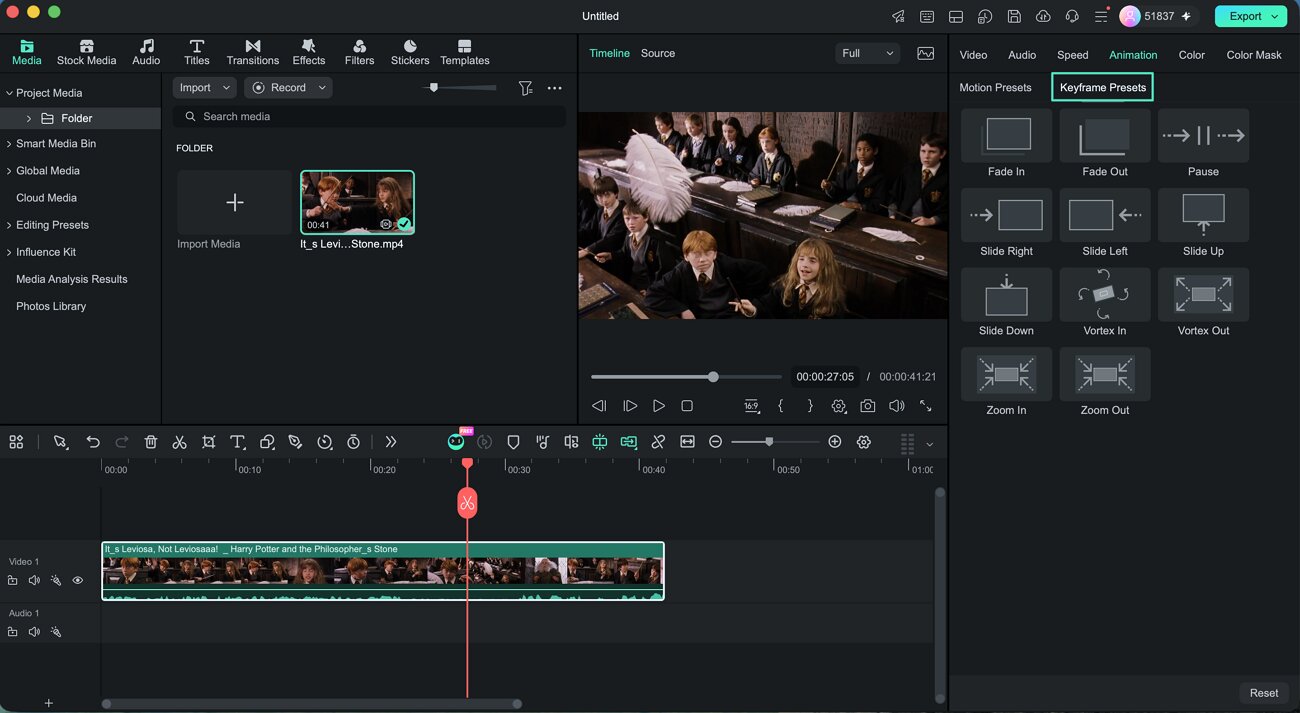This screenshot has width=1300, height=713.
Task: Lock the Video 1 track
Action: pos(12,580)
